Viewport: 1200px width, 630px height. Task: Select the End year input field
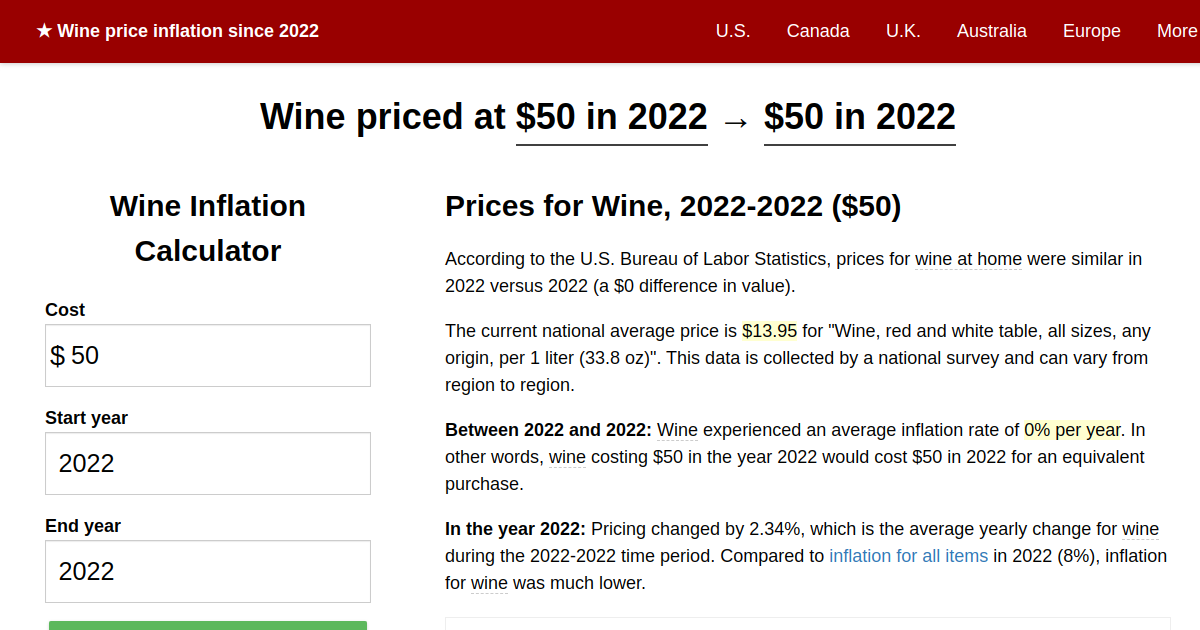point(207,571)
